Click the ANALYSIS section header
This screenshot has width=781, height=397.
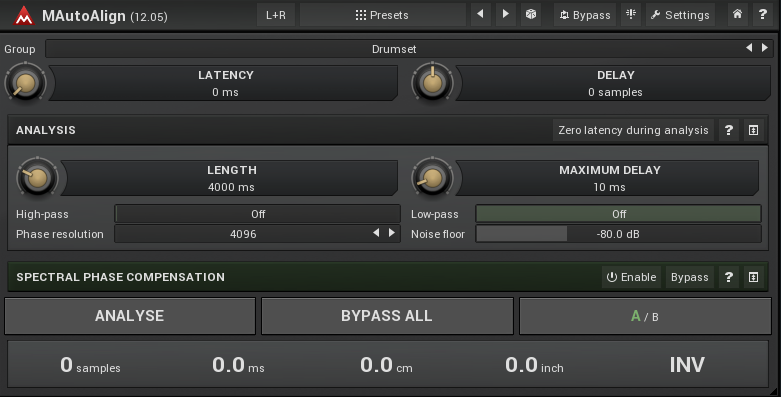click(x=46, y=130)
